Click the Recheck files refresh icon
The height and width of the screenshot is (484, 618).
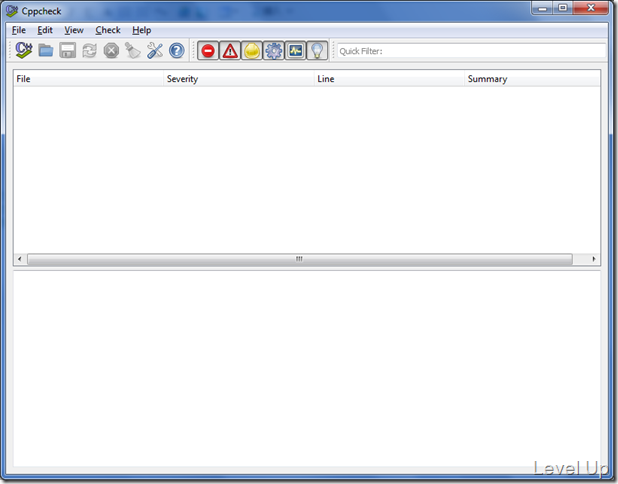coord(89,51)
